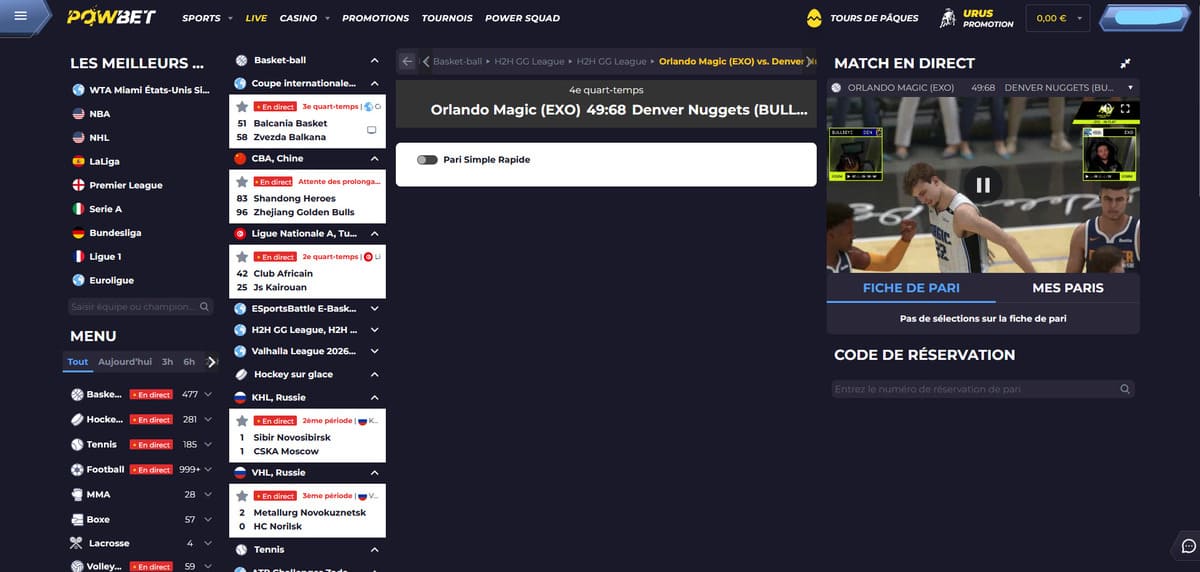
Task: Select the 3h time filter tab
Action: tap(167, 362)
